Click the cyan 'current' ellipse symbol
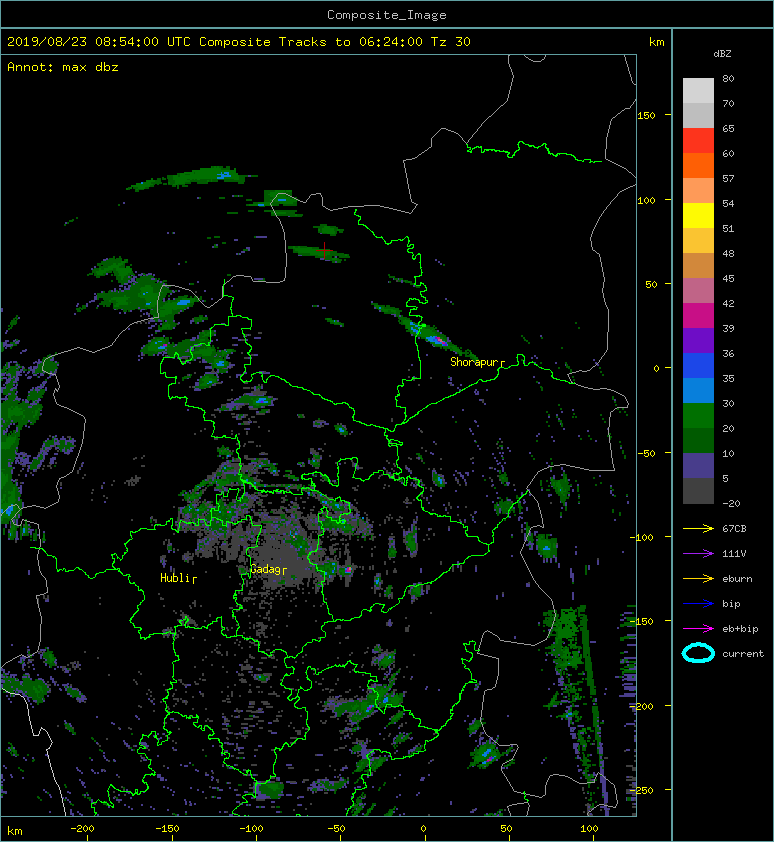This screenshot has height=842, width=774. pos(698,653)
